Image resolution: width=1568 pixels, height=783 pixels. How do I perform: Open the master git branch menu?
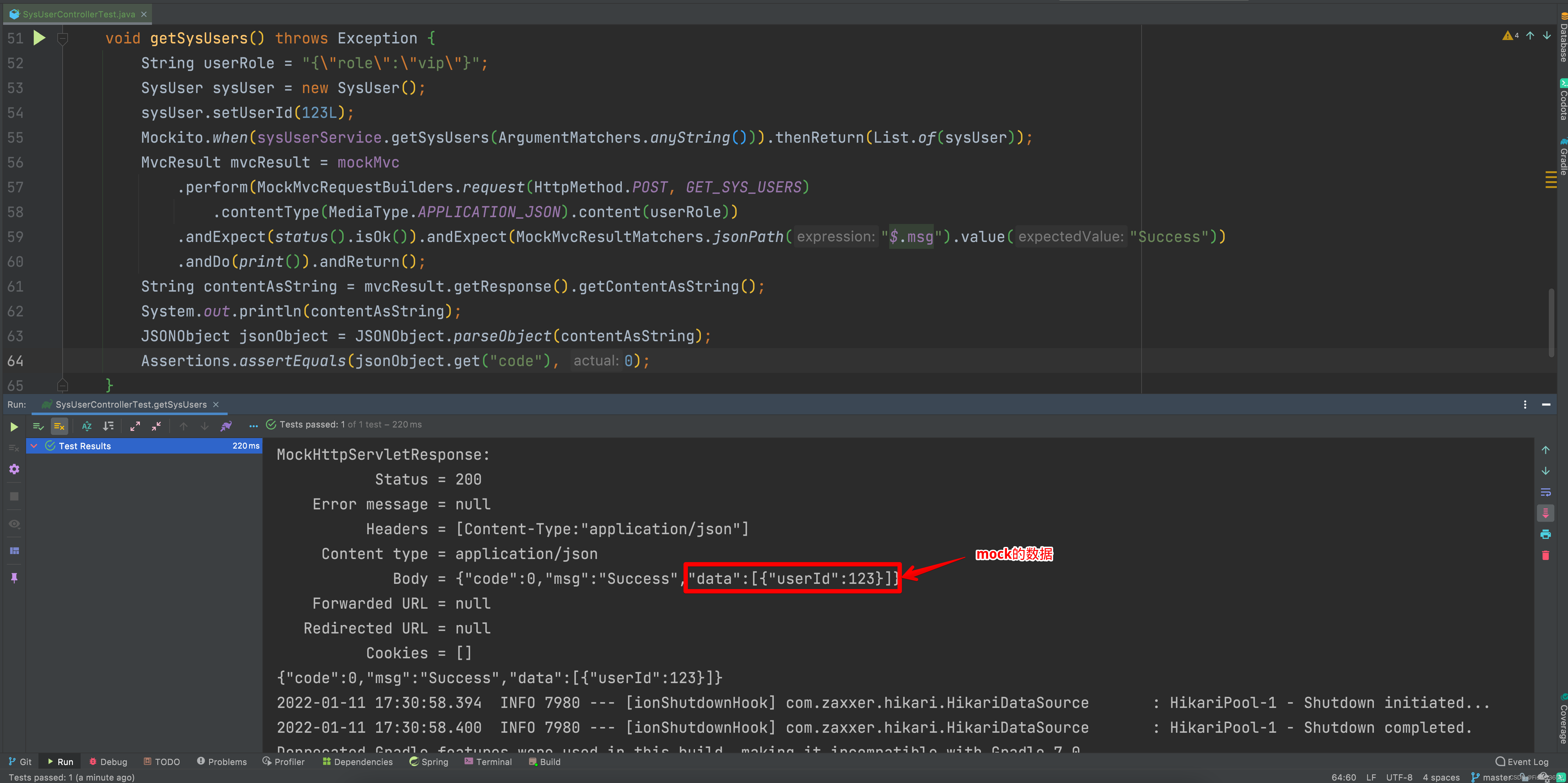pos(1491,777)
